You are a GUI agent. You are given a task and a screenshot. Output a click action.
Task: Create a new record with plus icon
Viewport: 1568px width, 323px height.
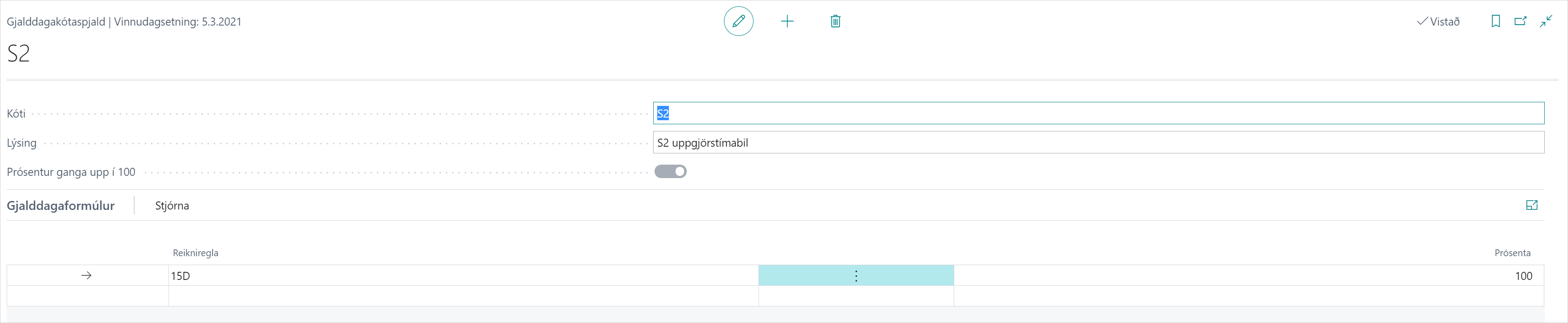click(787, 22)
